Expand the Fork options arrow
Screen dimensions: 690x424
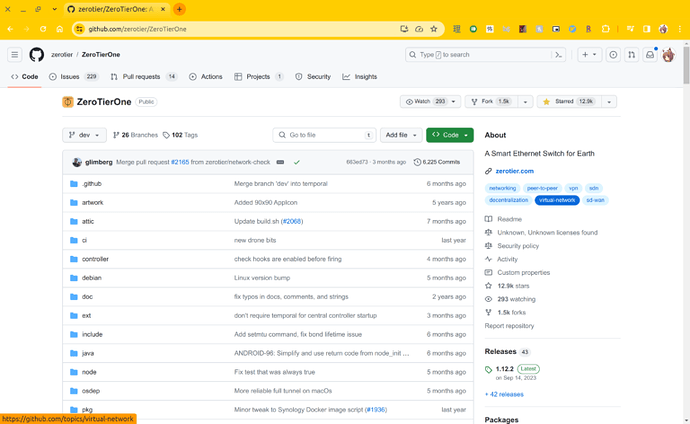pos(525,102)
